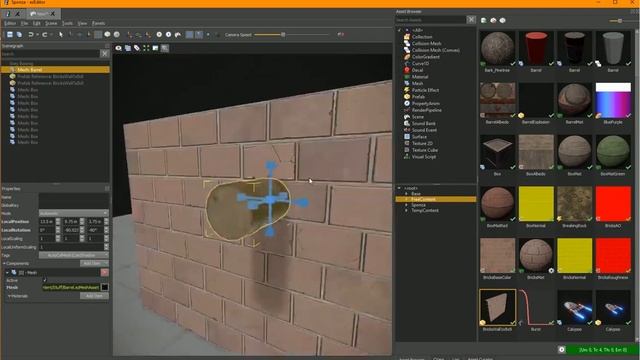The image size is (640, 360).
Task: Click the redo arrow icon
Action: [x=44, y=35]
